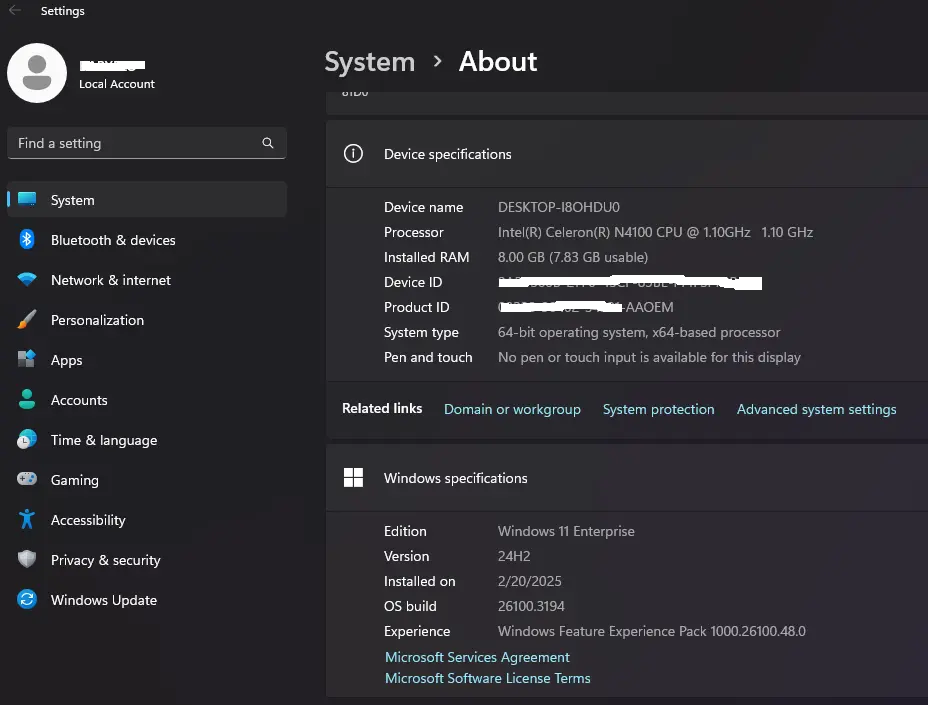Open the Windows Update sync icon
Screen dimensions: 928x705
[x=27, y=599]
